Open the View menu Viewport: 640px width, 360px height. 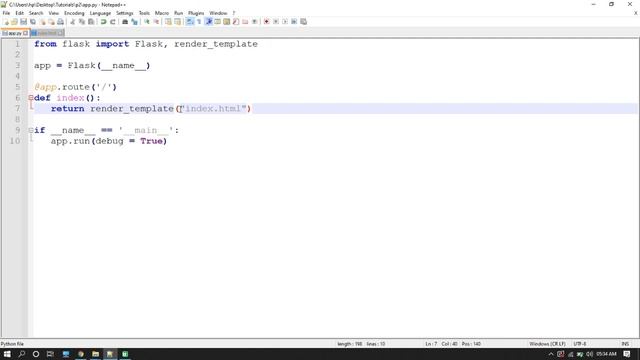tap(53, 13)
